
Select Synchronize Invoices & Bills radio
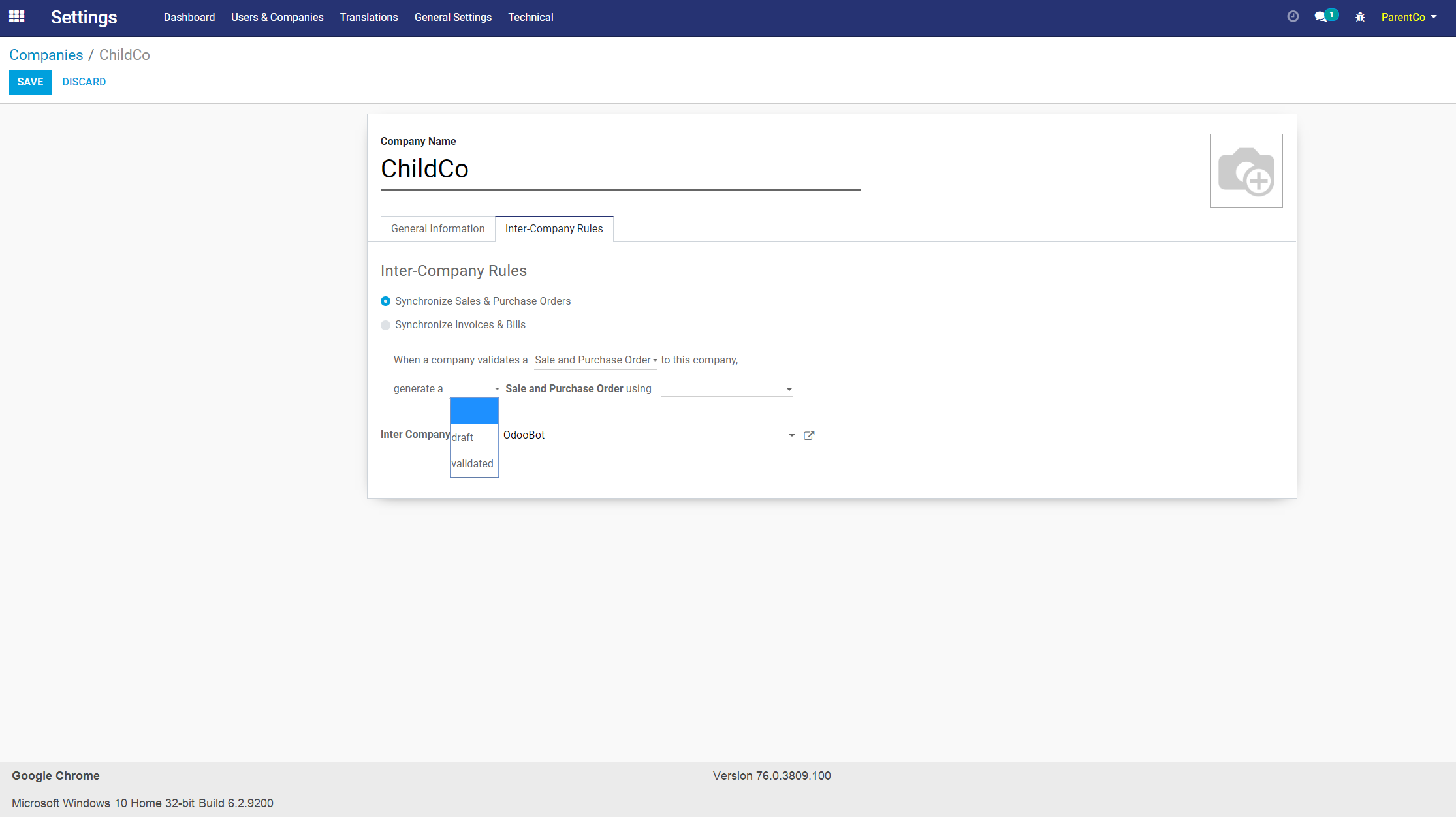386,325
